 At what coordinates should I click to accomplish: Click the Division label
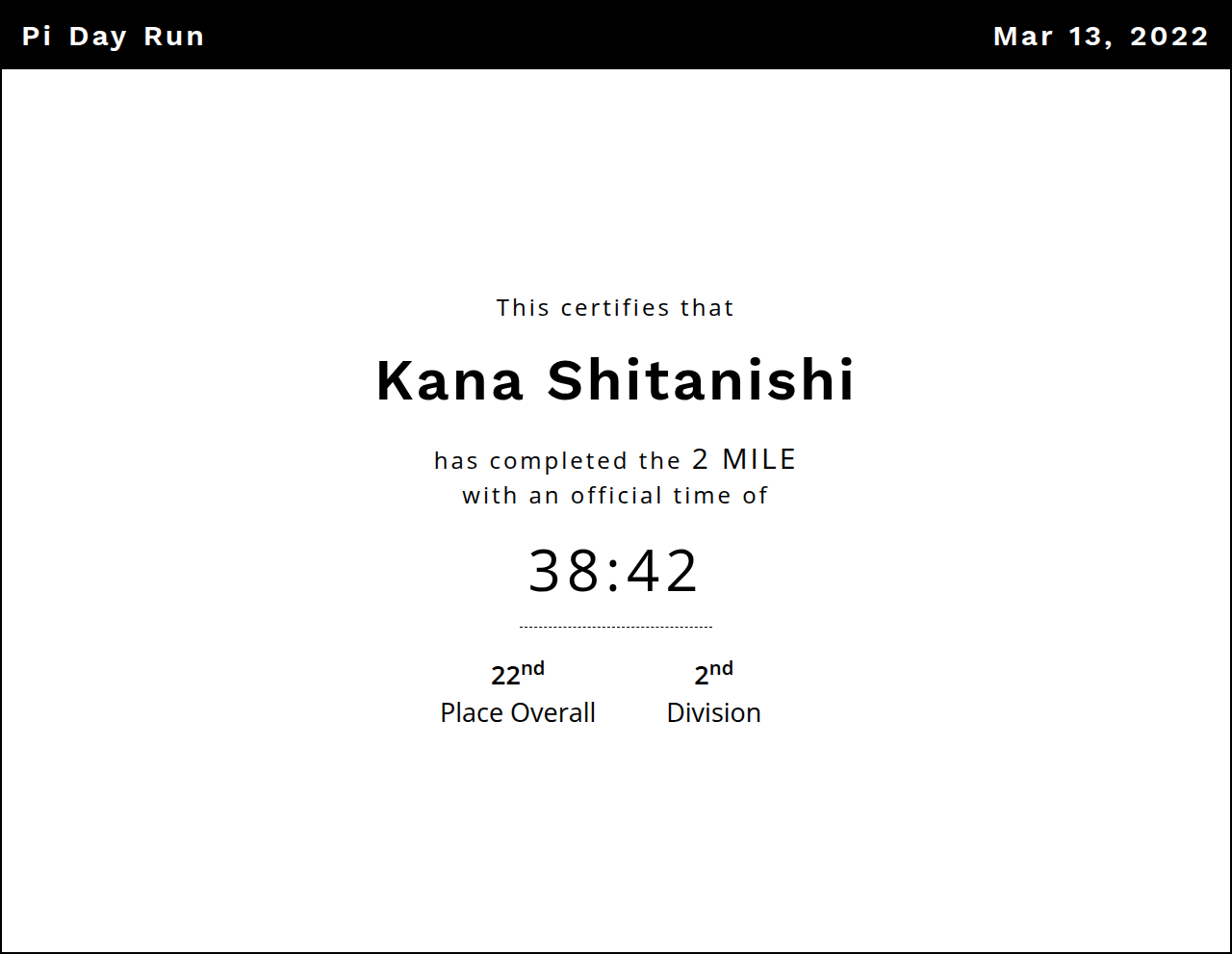pos(713,713)
